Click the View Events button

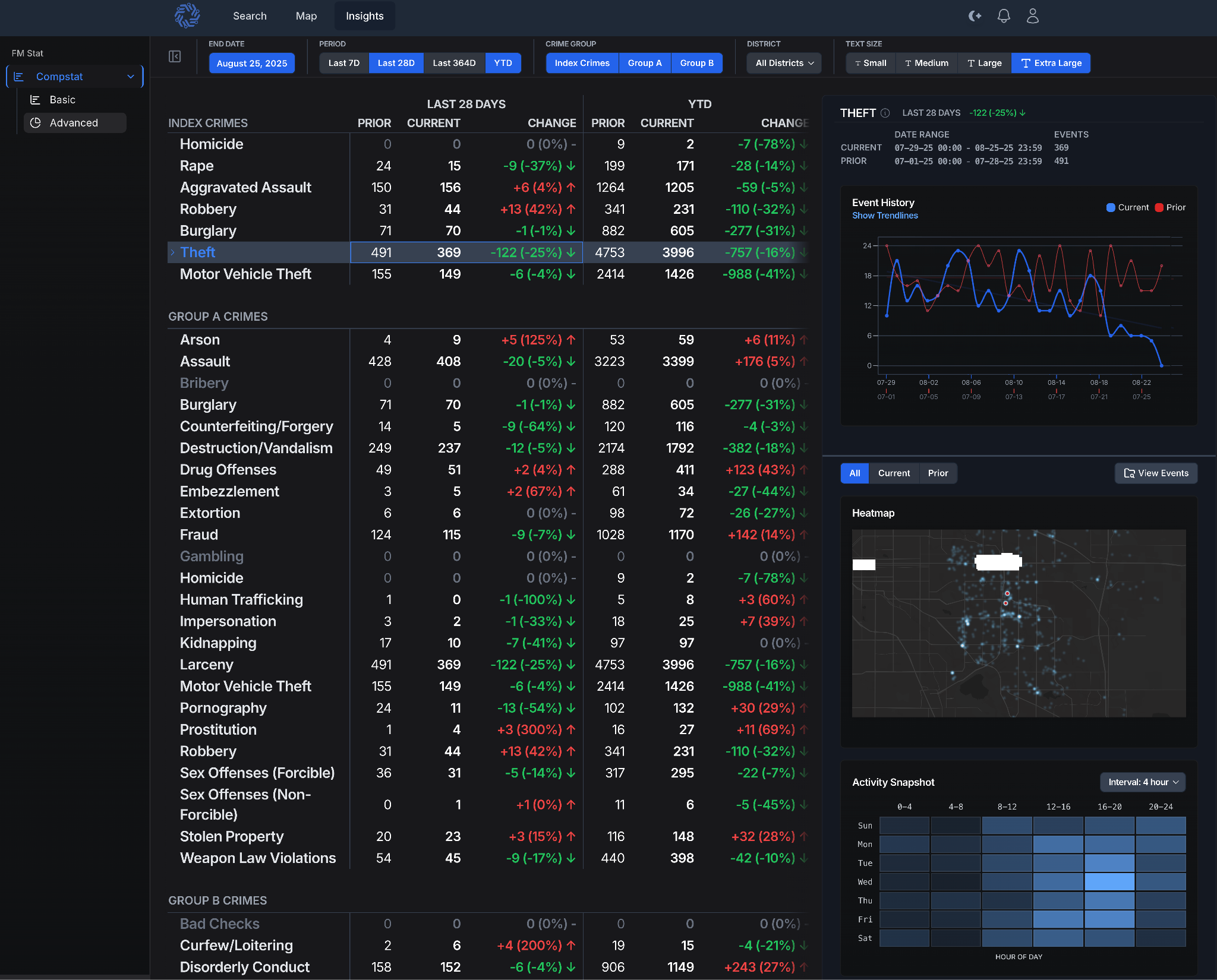(1156, 473)
